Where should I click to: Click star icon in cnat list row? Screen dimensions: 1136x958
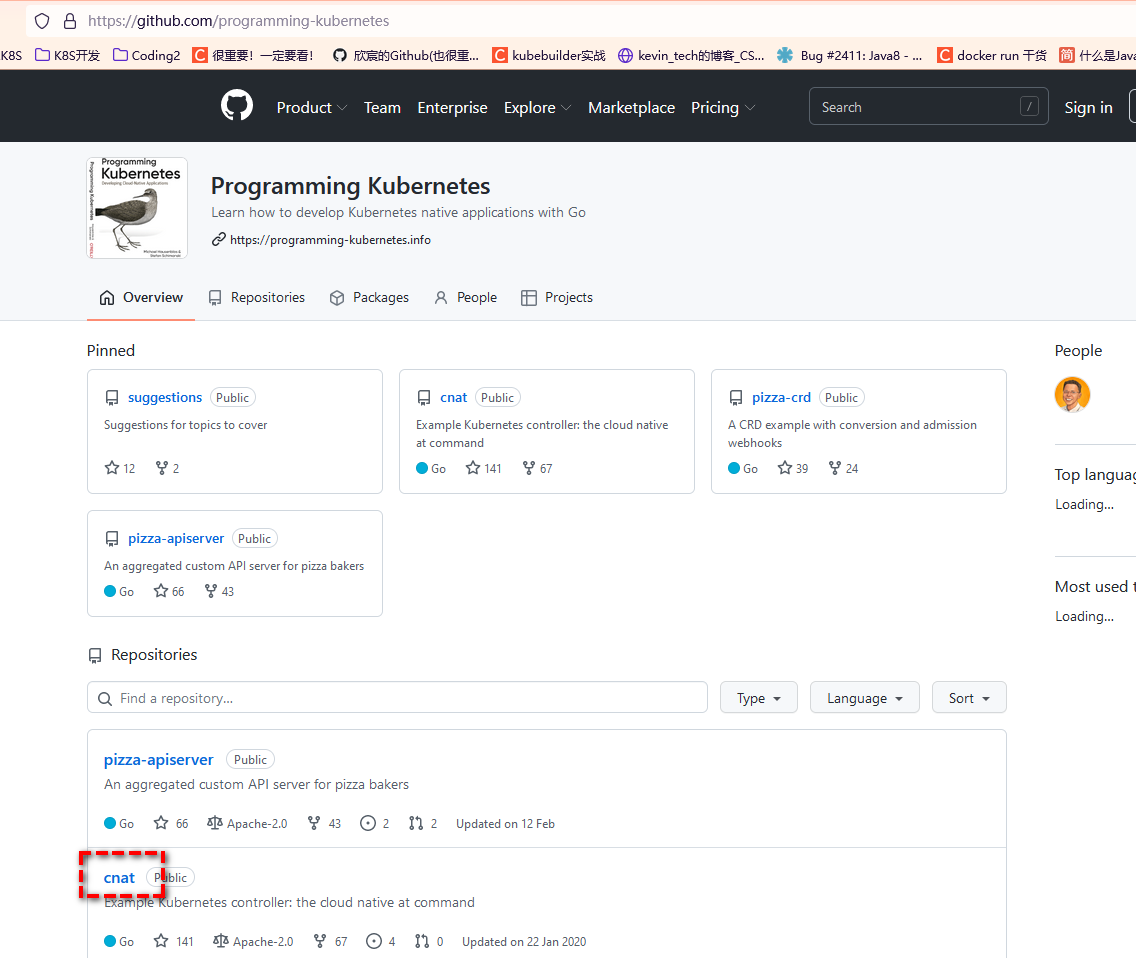pyautogui.click(x=161, y=941)
